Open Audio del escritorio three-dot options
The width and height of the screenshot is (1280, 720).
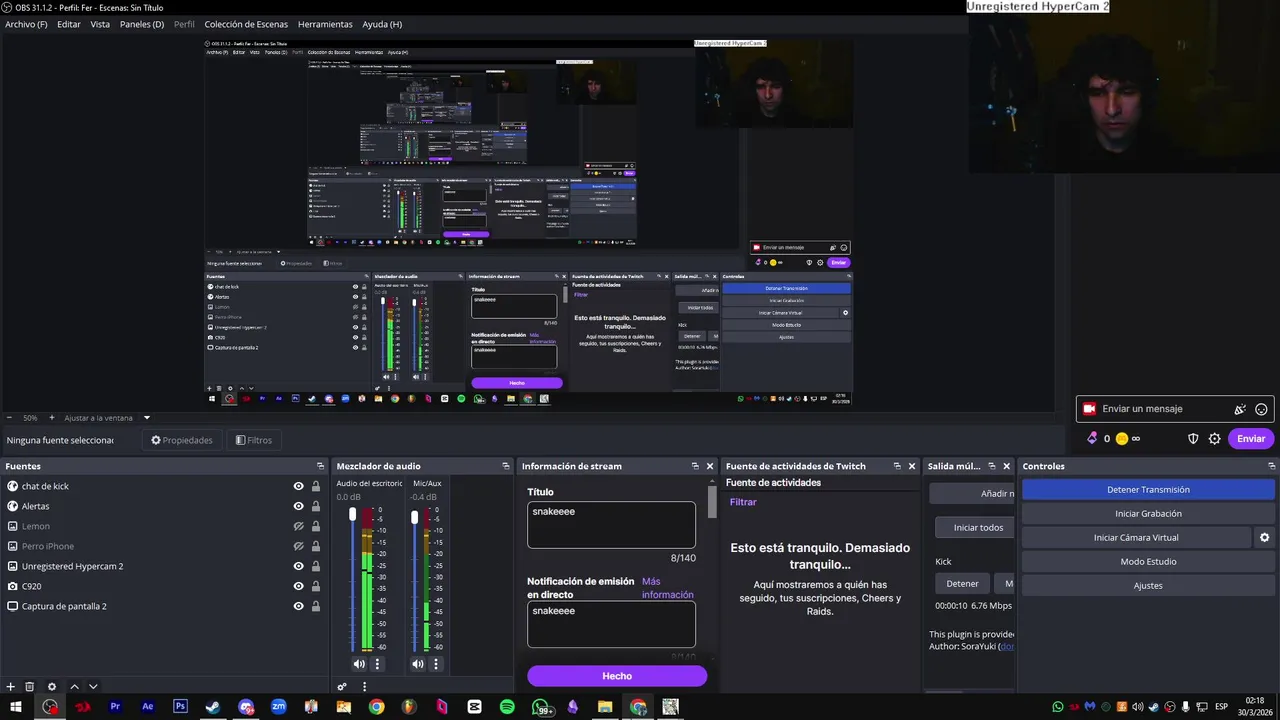pyautogui.click(x=377, y=664)
